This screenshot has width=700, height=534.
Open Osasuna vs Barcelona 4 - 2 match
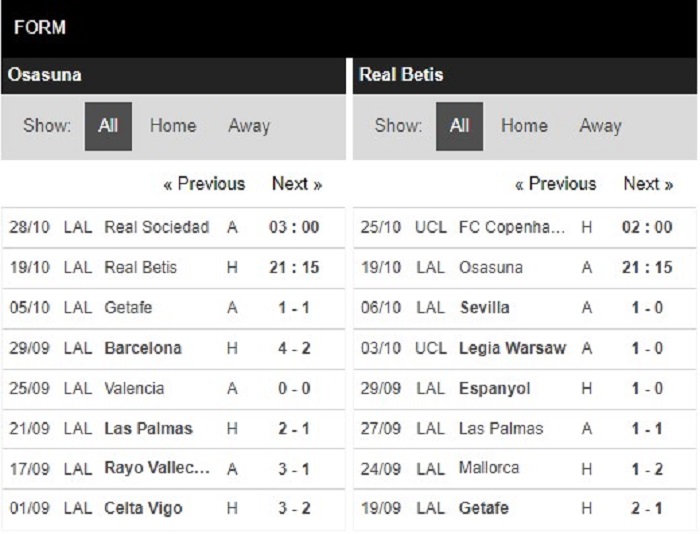point(173,348)
